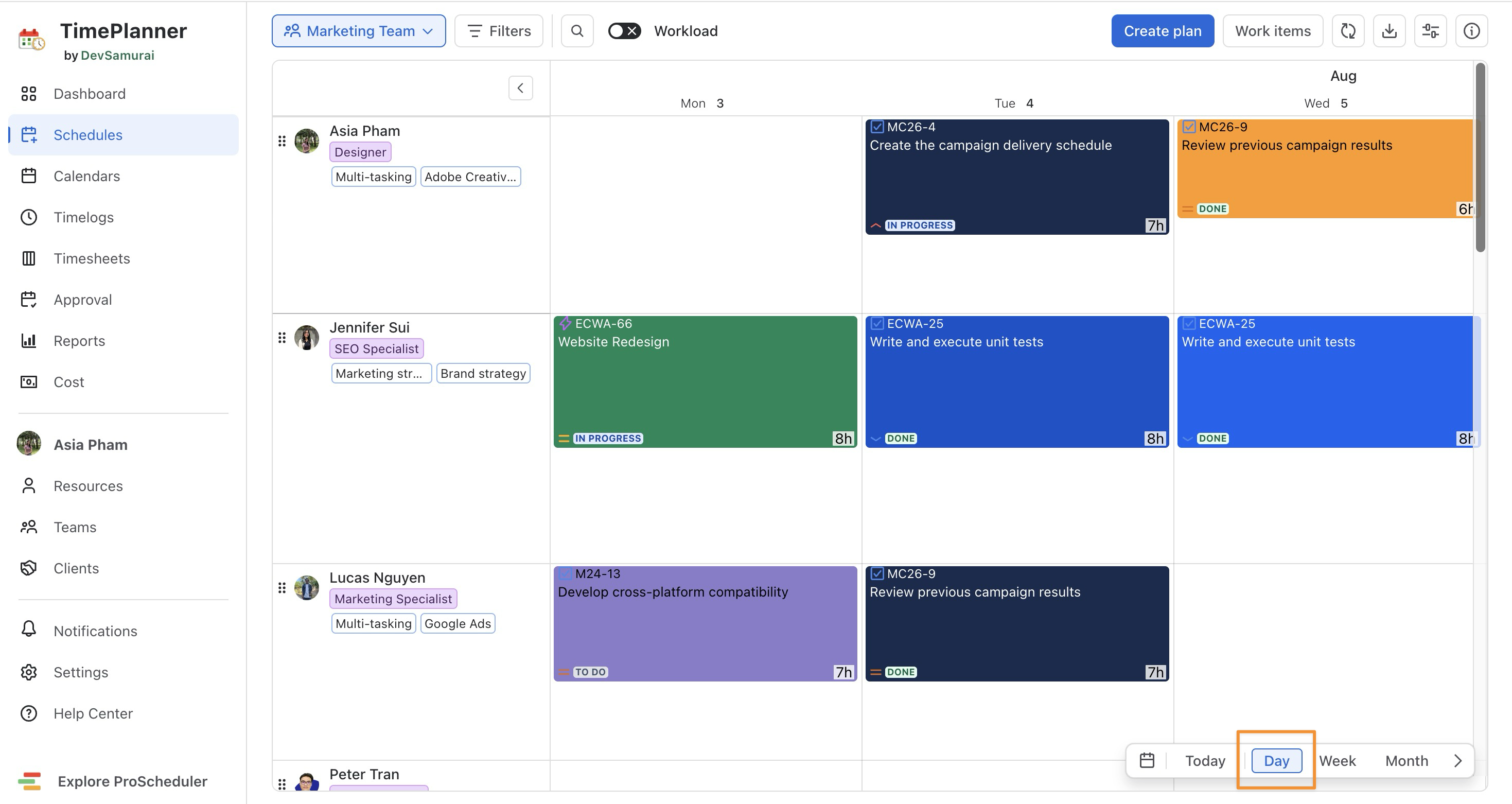This screenshot has height=804, width=1512.
Task: Click Asia Pham's avatar in schedule row
Action: click(306, 141)
